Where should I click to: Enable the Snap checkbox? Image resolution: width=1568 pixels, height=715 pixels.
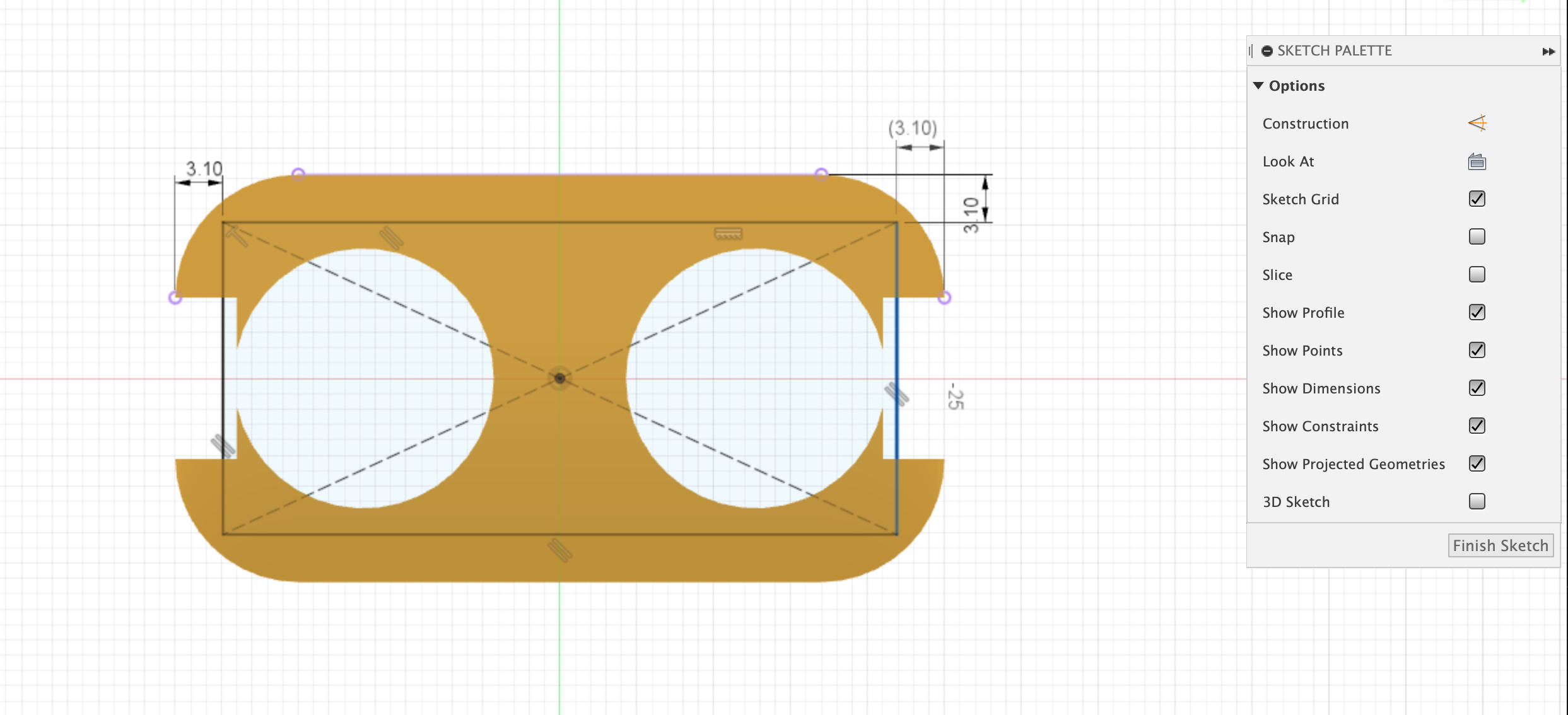[x=1477, y=236]
